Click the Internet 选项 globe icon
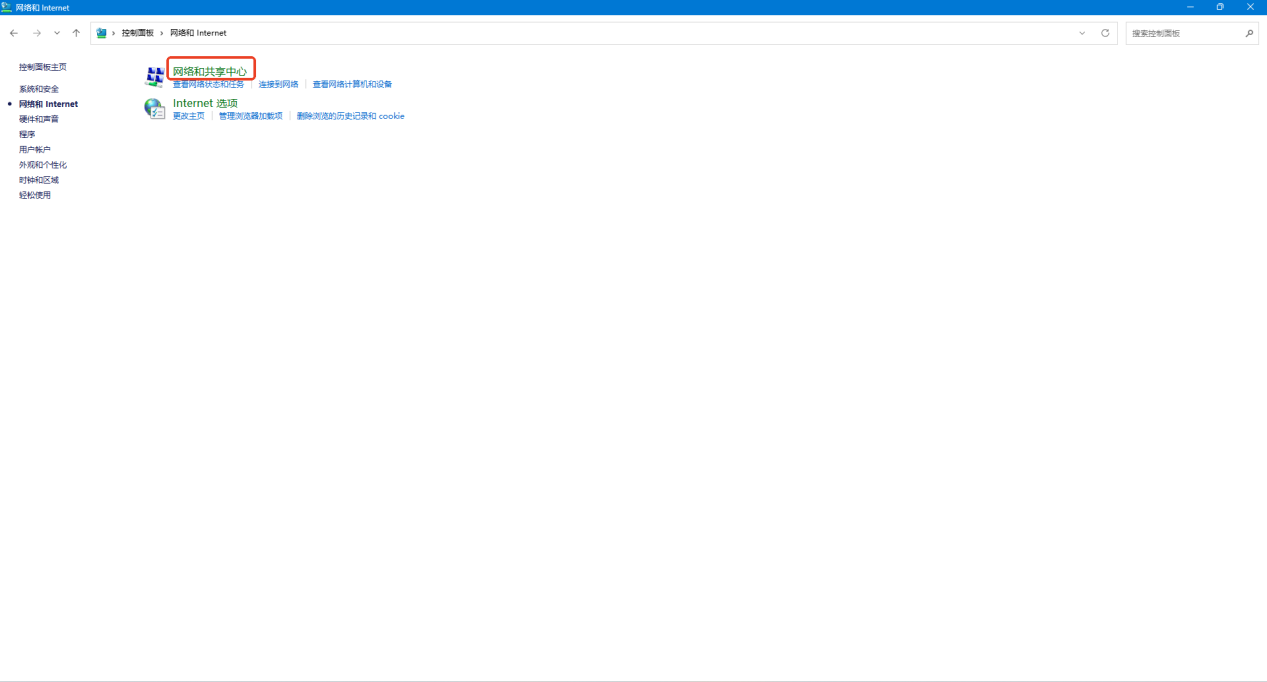 click(155, 109)
